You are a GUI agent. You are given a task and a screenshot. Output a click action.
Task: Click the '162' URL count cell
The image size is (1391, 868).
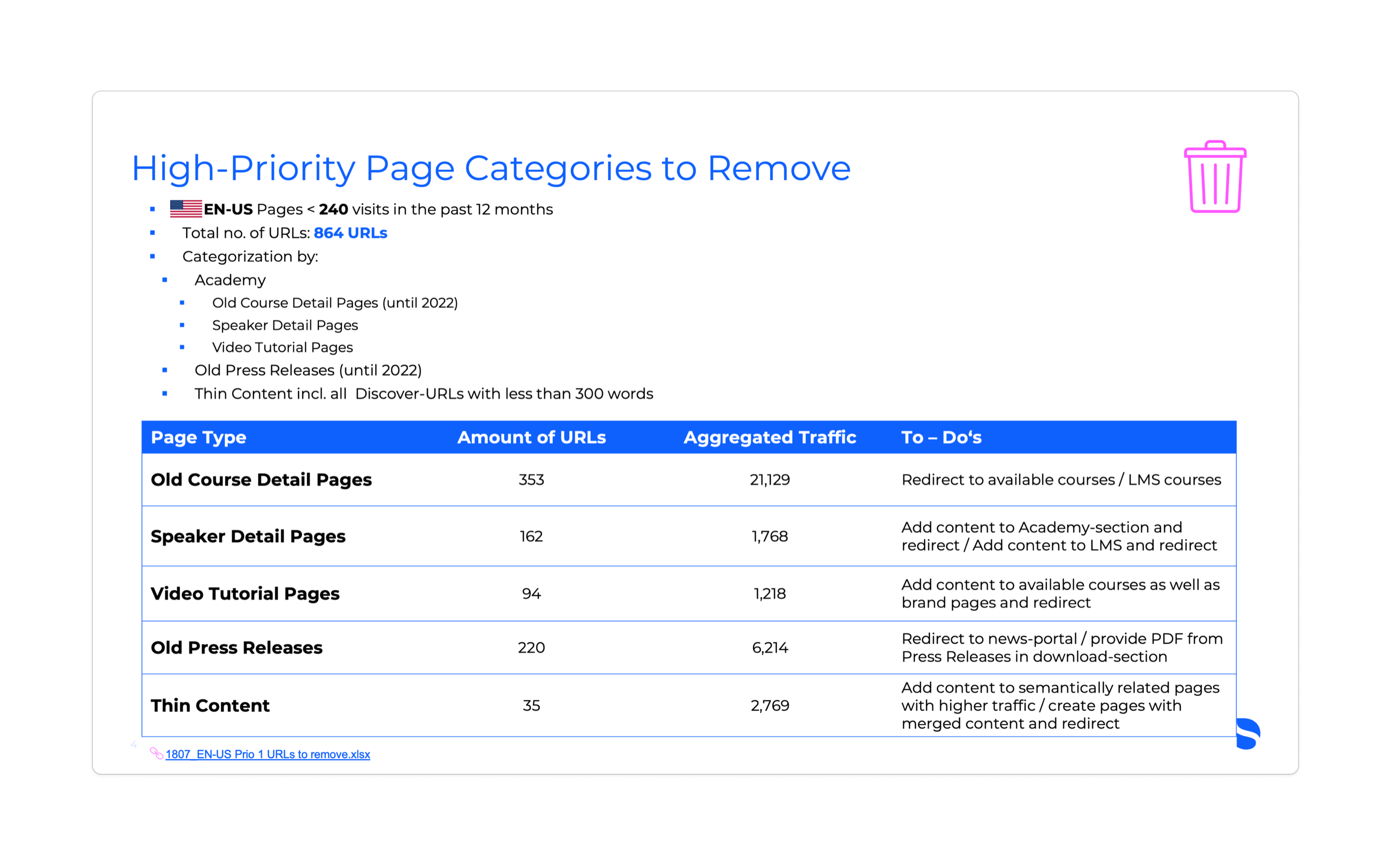click(x=531, y=536)
